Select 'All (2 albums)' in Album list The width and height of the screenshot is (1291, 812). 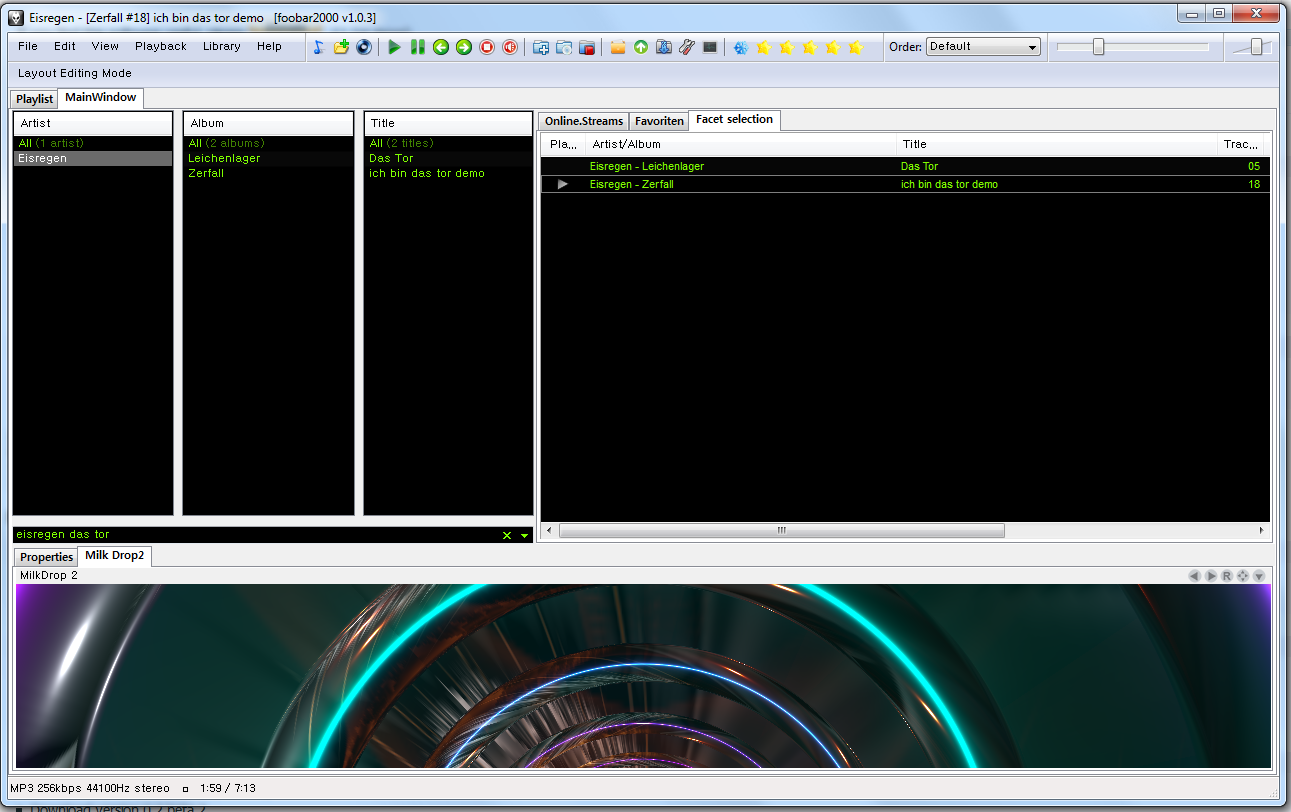268,143
